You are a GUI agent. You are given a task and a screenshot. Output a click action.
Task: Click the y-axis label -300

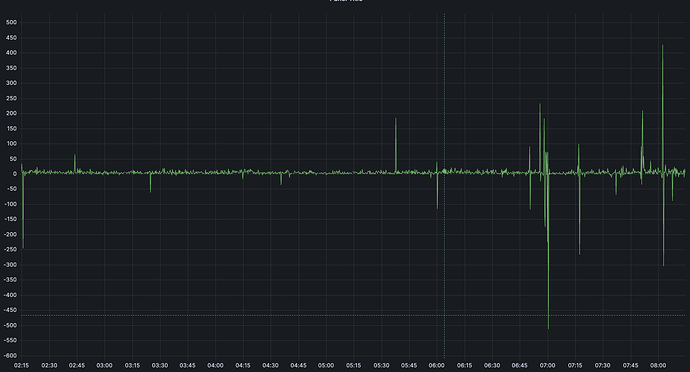point(11,265)
